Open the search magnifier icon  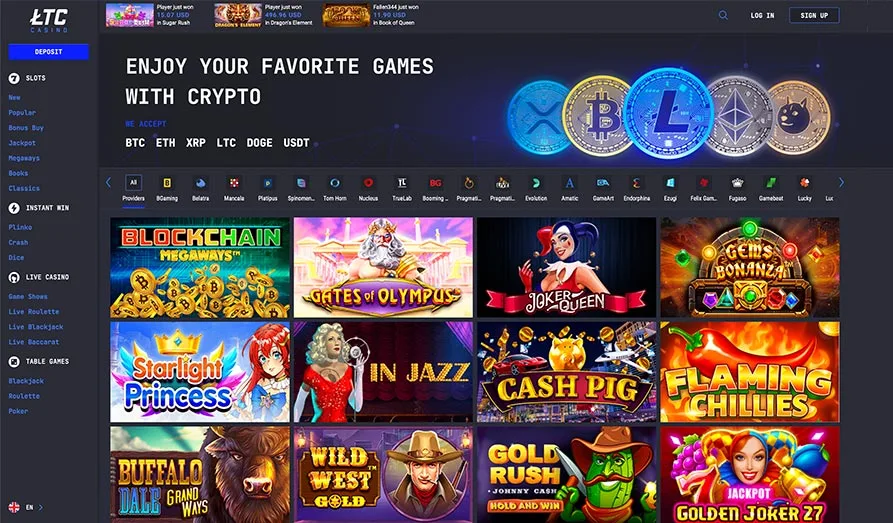click(x=723, y=15)
